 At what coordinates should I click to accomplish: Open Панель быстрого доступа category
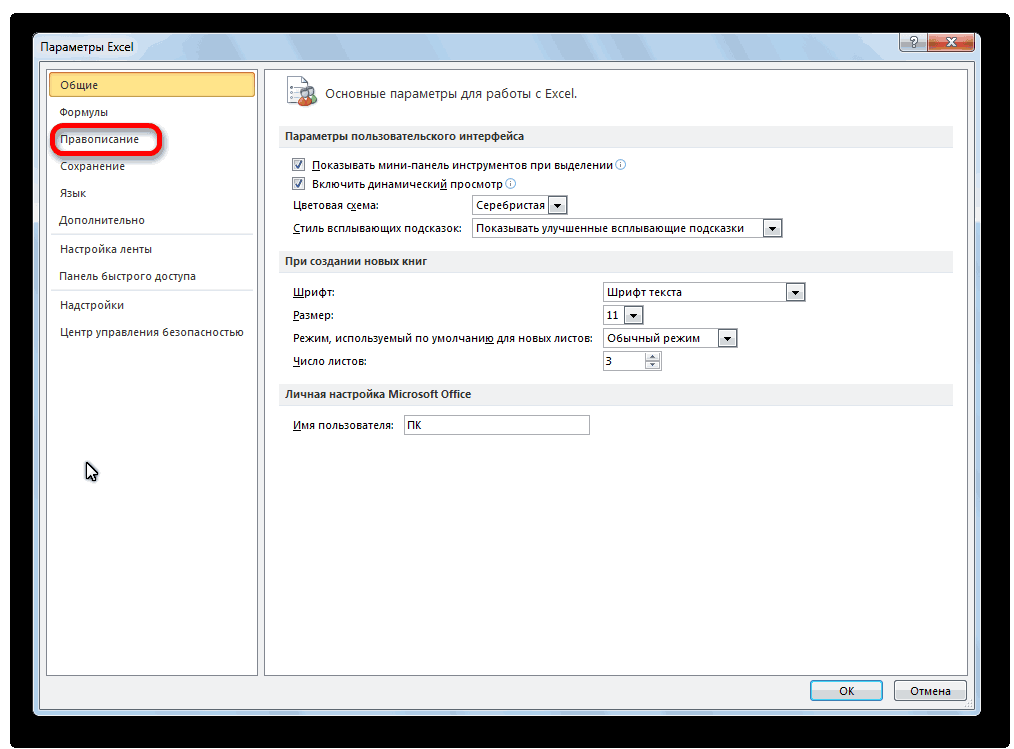[x=152, y=276]
